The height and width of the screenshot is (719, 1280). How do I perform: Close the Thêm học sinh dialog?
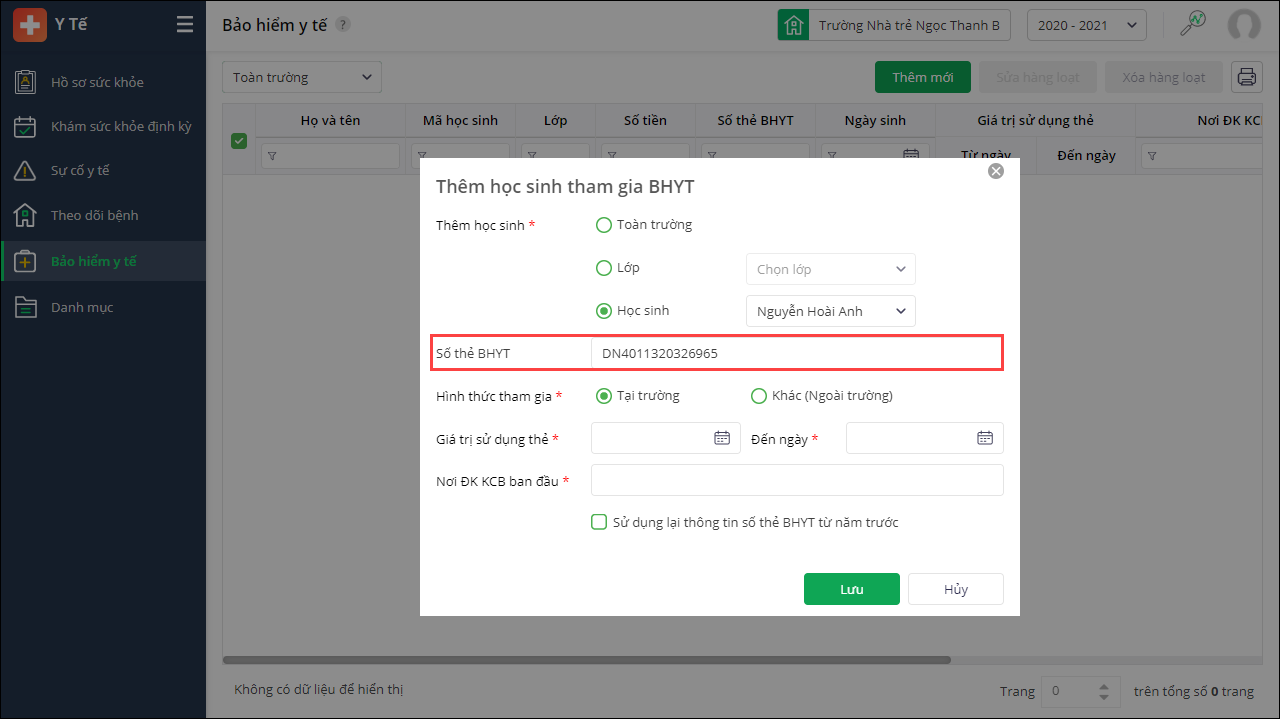click(996, 171)
